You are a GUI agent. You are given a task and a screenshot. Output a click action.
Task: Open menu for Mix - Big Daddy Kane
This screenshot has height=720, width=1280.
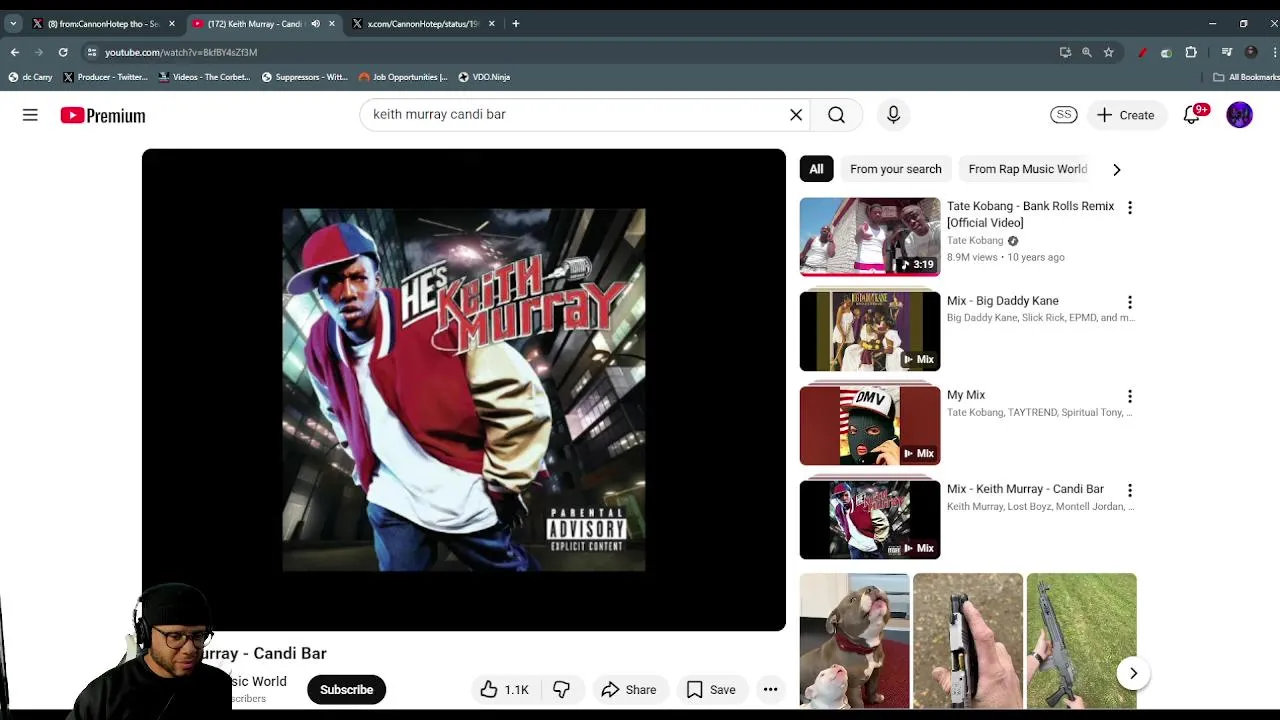click(x=1130, y=302)
